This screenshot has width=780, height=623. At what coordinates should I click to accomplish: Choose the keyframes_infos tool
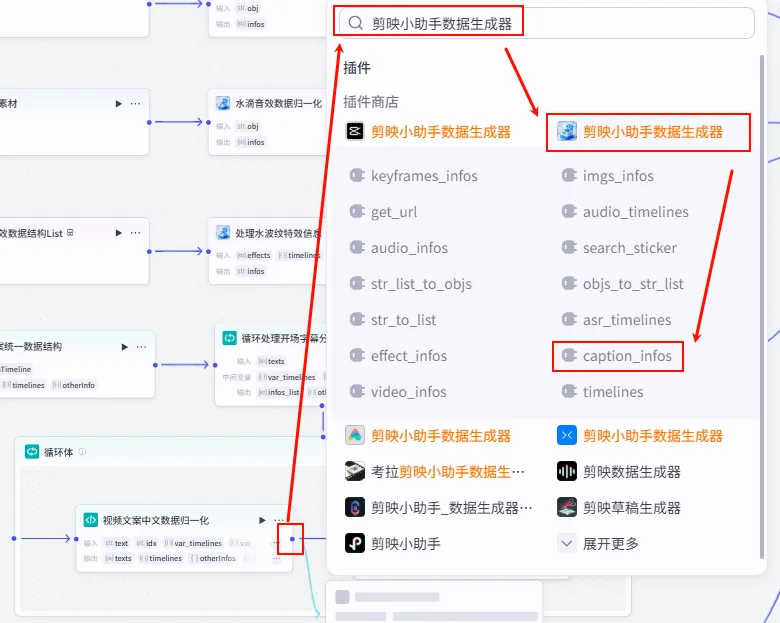click(414, 176)
